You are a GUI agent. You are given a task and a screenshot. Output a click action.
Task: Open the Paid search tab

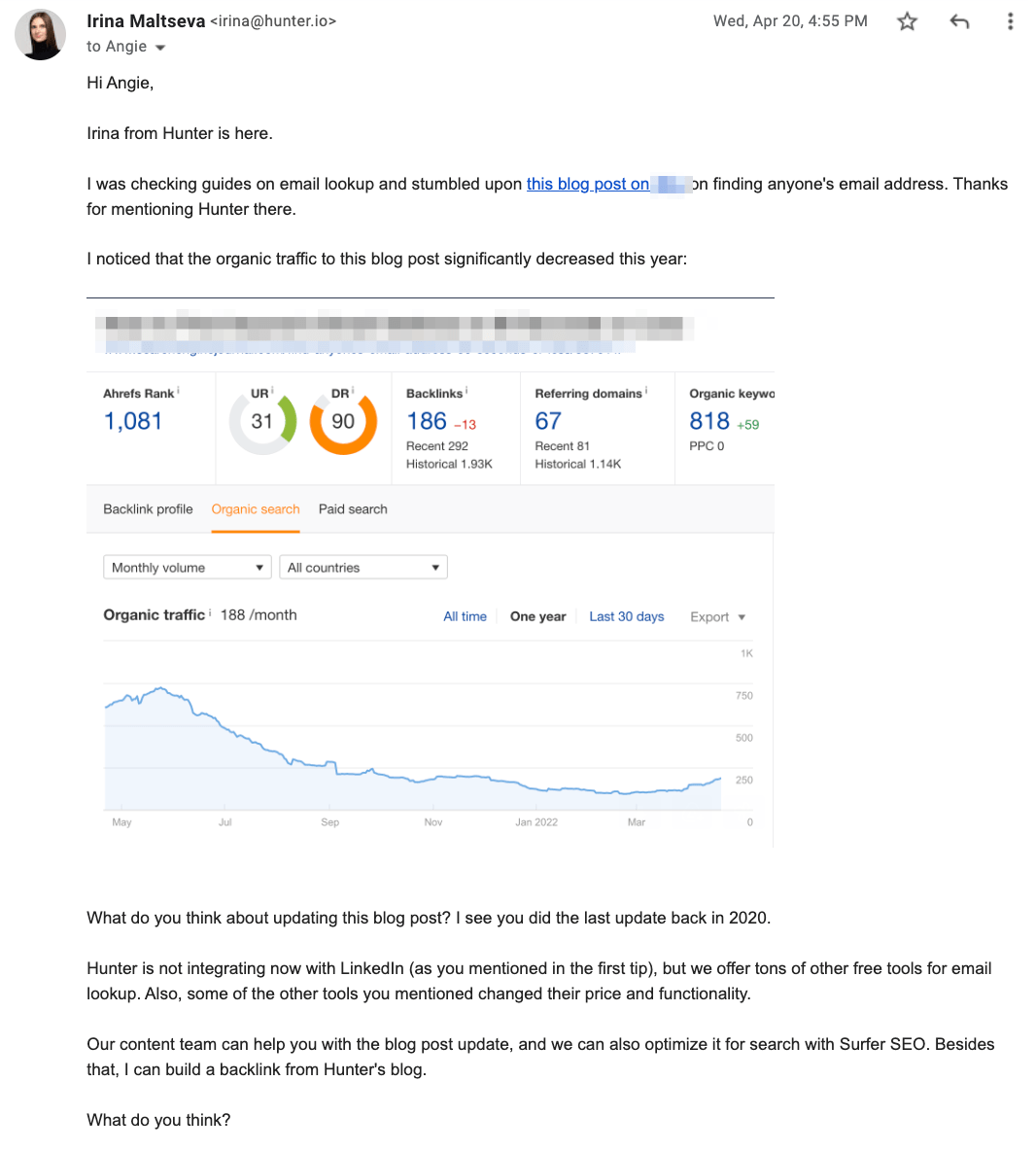(352, 508)
